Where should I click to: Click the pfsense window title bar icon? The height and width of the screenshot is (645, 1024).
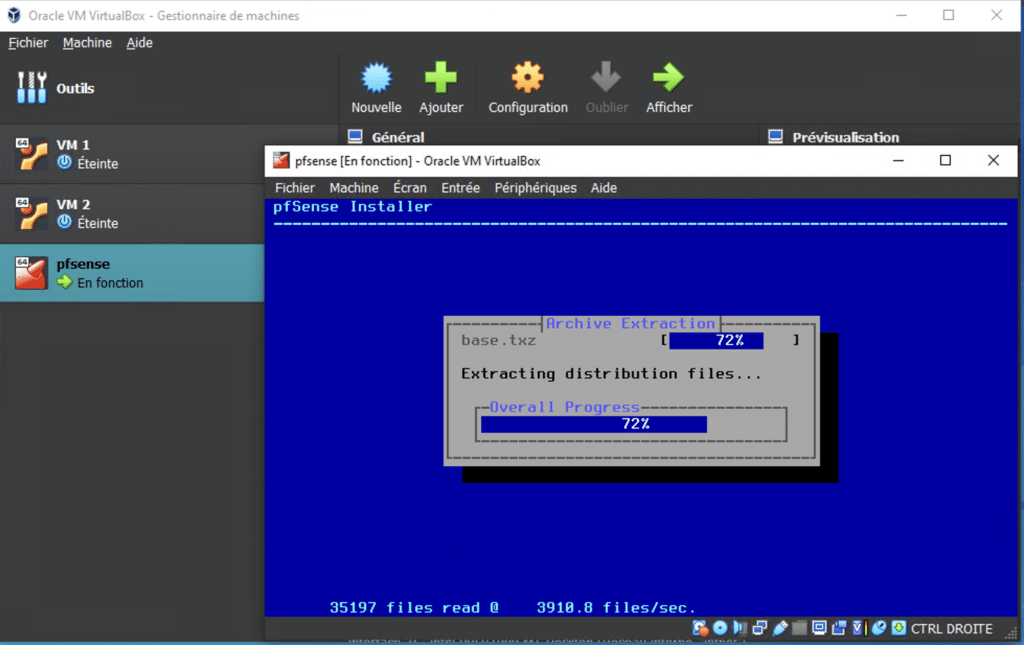(281, 161)
